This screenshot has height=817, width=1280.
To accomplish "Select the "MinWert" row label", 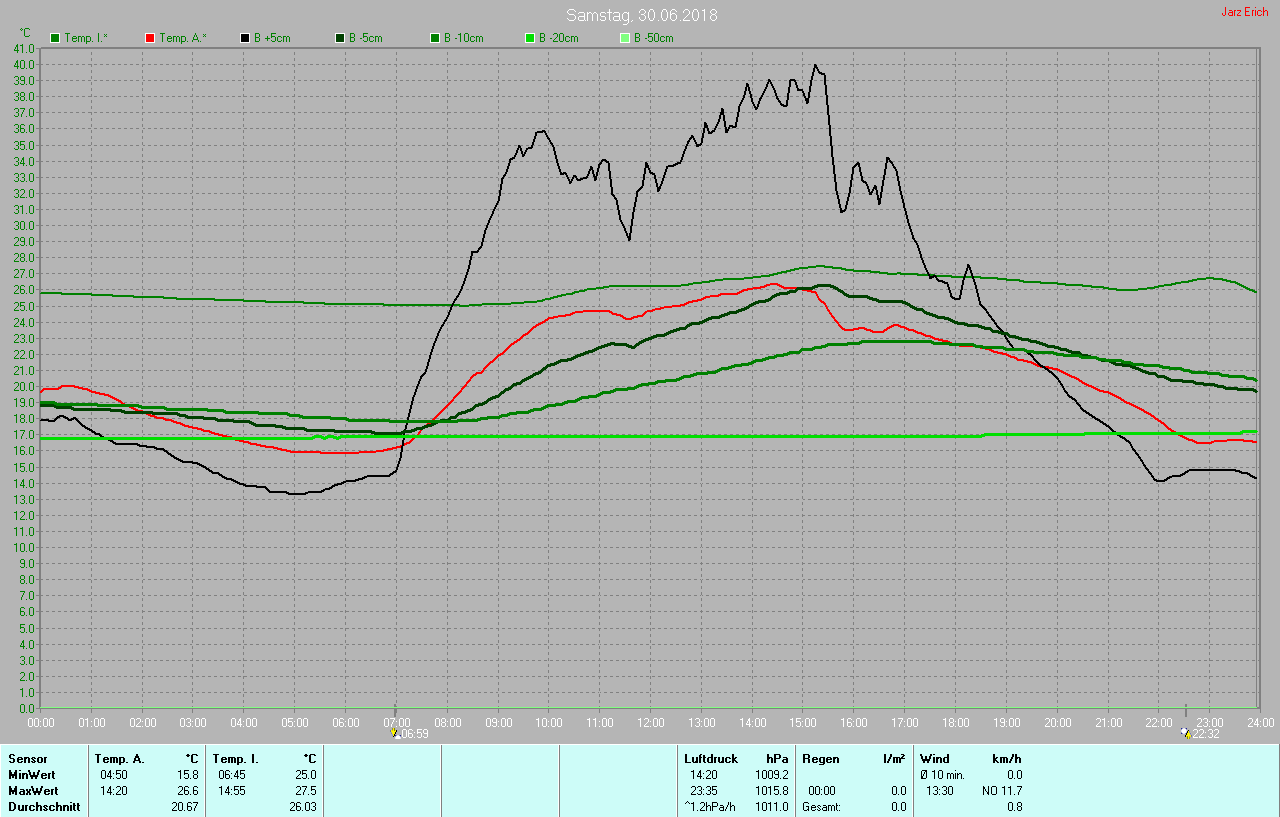I will (x=31, y=775).
